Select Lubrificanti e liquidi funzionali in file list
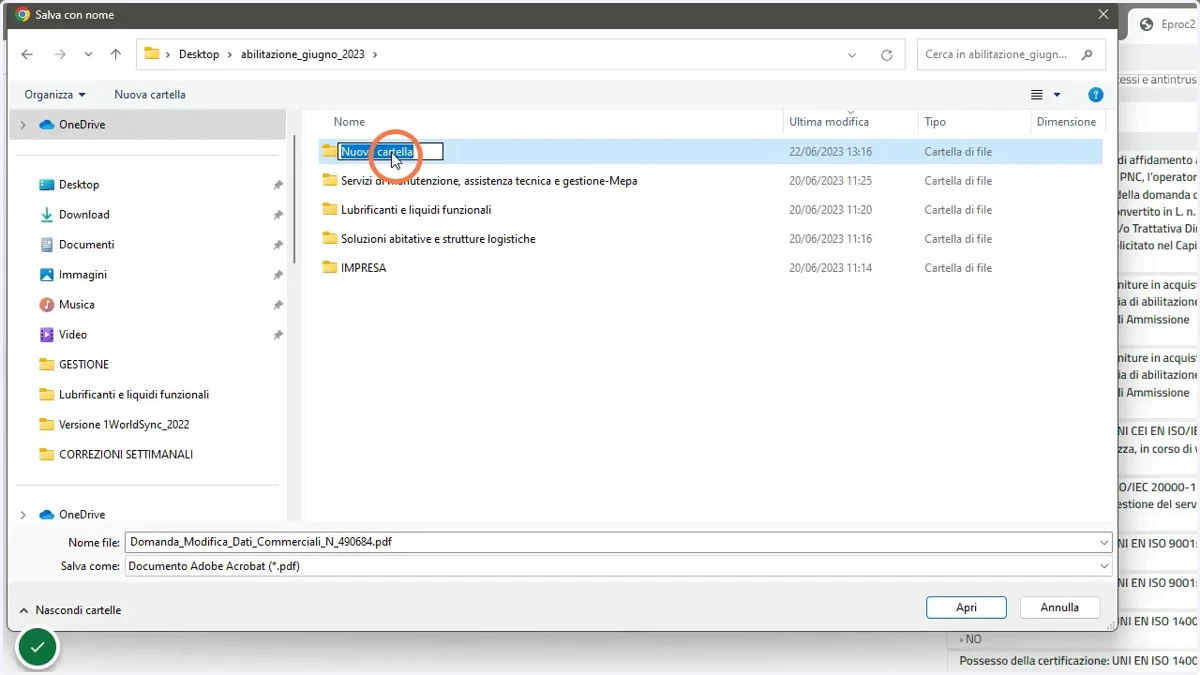The height and width of the screenshot is (675, 1200). (x=416, y=210)
